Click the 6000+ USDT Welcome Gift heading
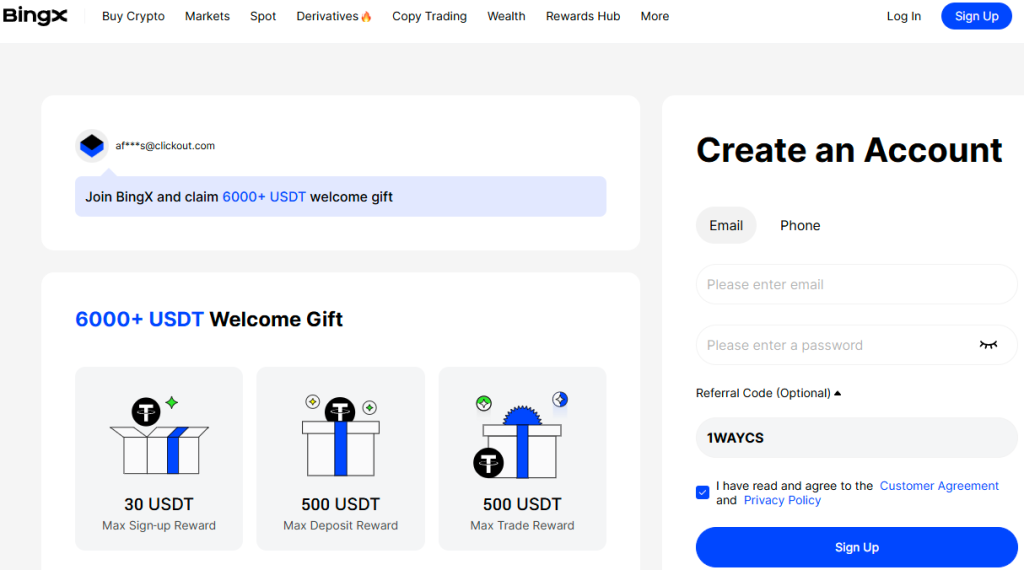This screenshot has height=570, width=1024. click(x=209, y=319)
